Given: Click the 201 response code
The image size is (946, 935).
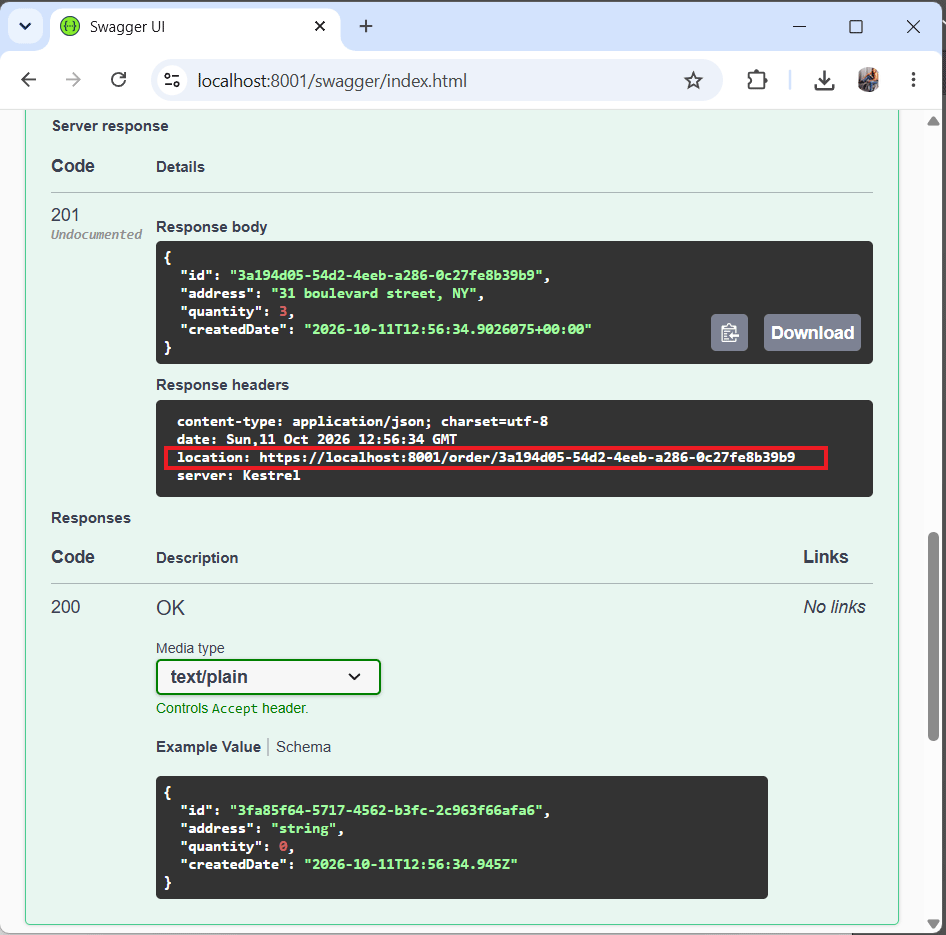Looking at the screenshot, I should pos(65,215).
